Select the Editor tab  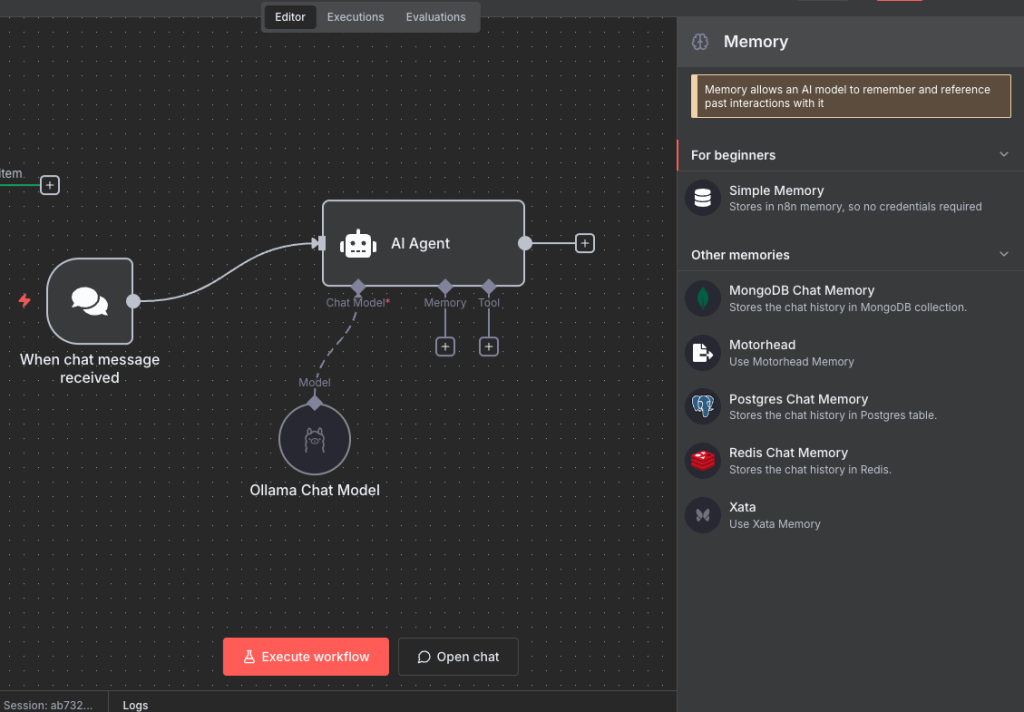click(x=290, y=17)
